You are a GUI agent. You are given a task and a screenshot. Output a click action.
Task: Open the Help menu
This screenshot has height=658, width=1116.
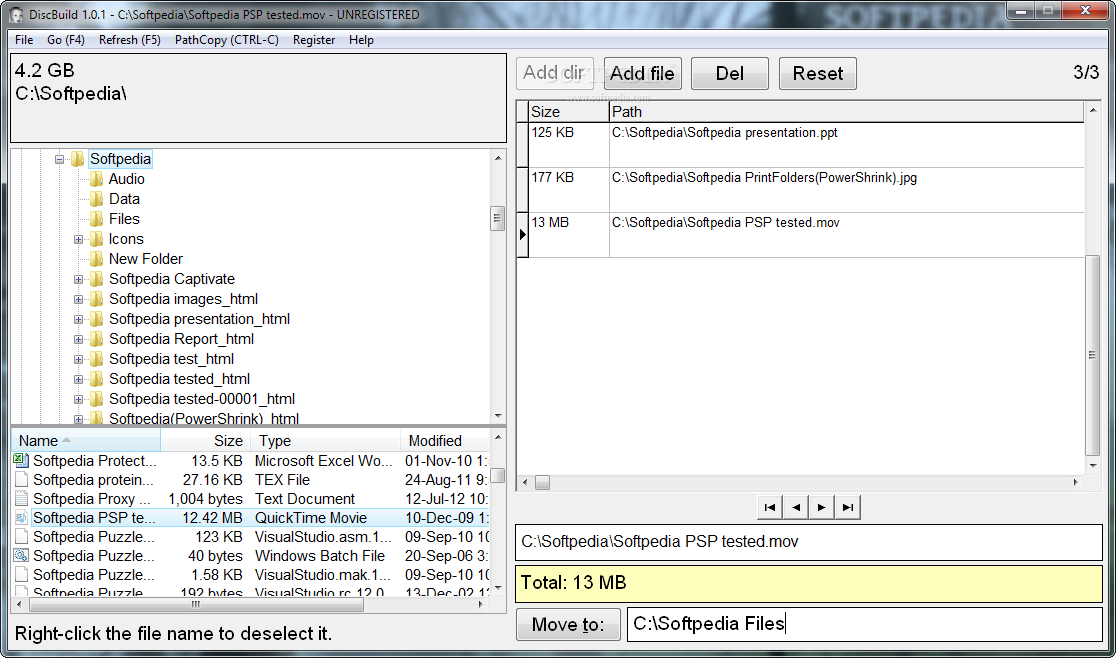361,40
